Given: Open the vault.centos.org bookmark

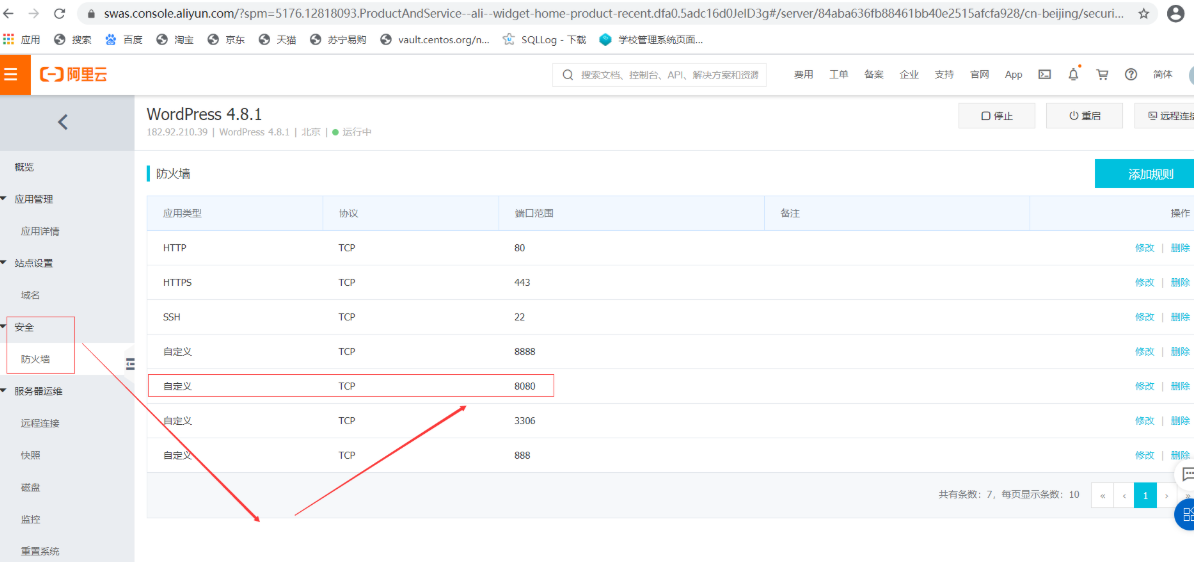Looking at the screenshot, I should 435,39.
